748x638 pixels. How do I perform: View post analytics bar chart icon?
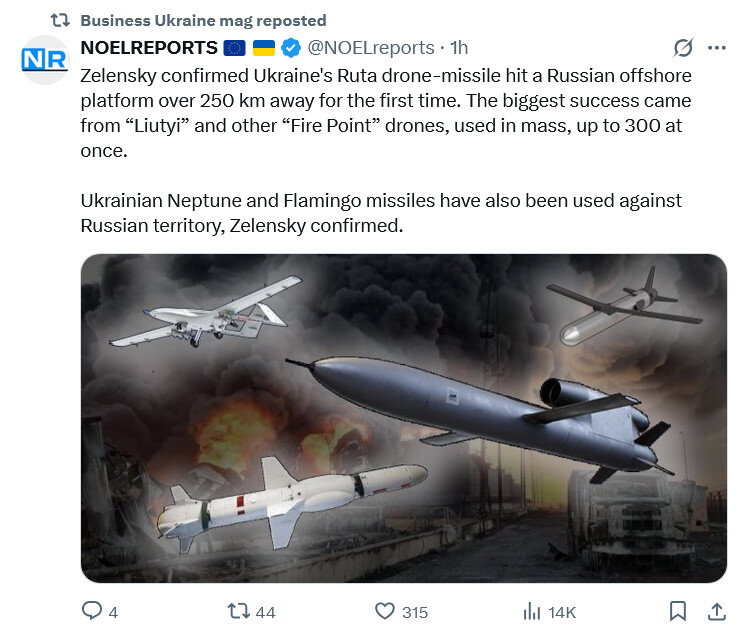point(532,611)
